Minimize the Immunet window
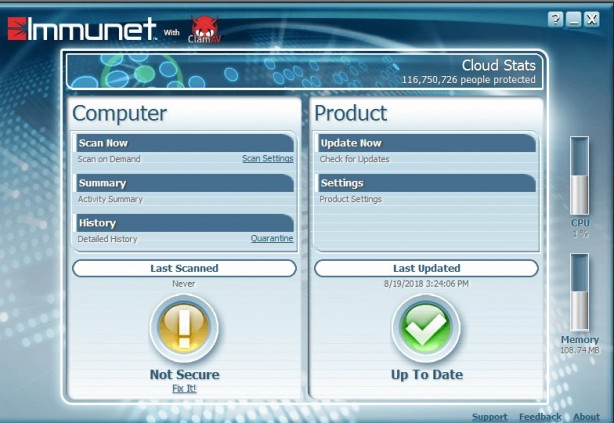This screenshot has width=614, height=423. pyautogui.click(x=574, y=19)
